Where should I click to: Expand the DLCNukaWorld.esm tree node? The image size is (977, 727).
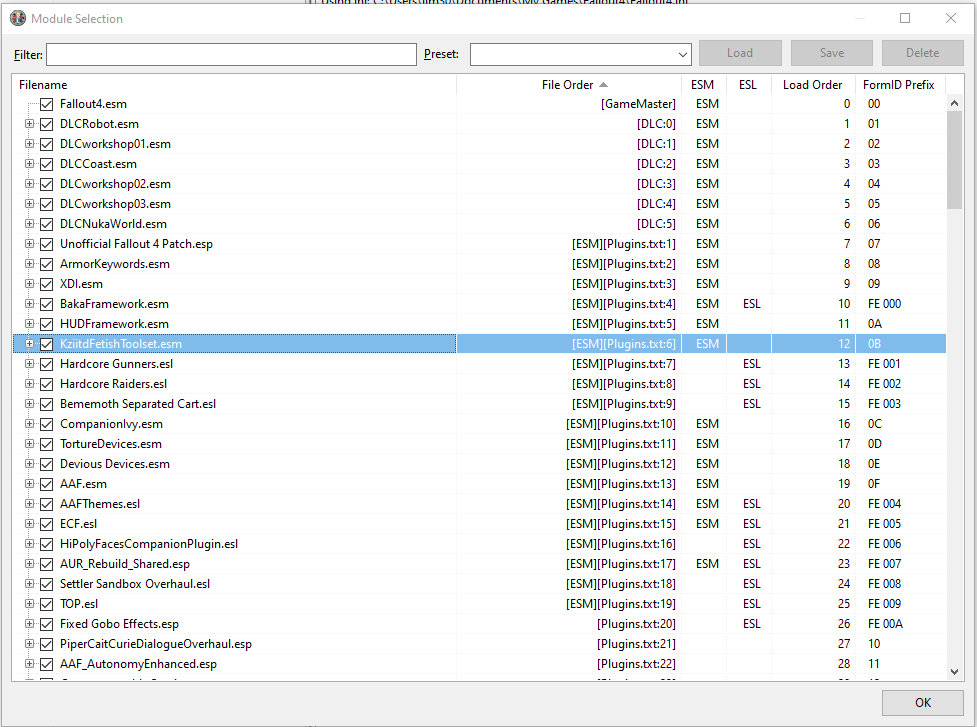tap(29, 224)
